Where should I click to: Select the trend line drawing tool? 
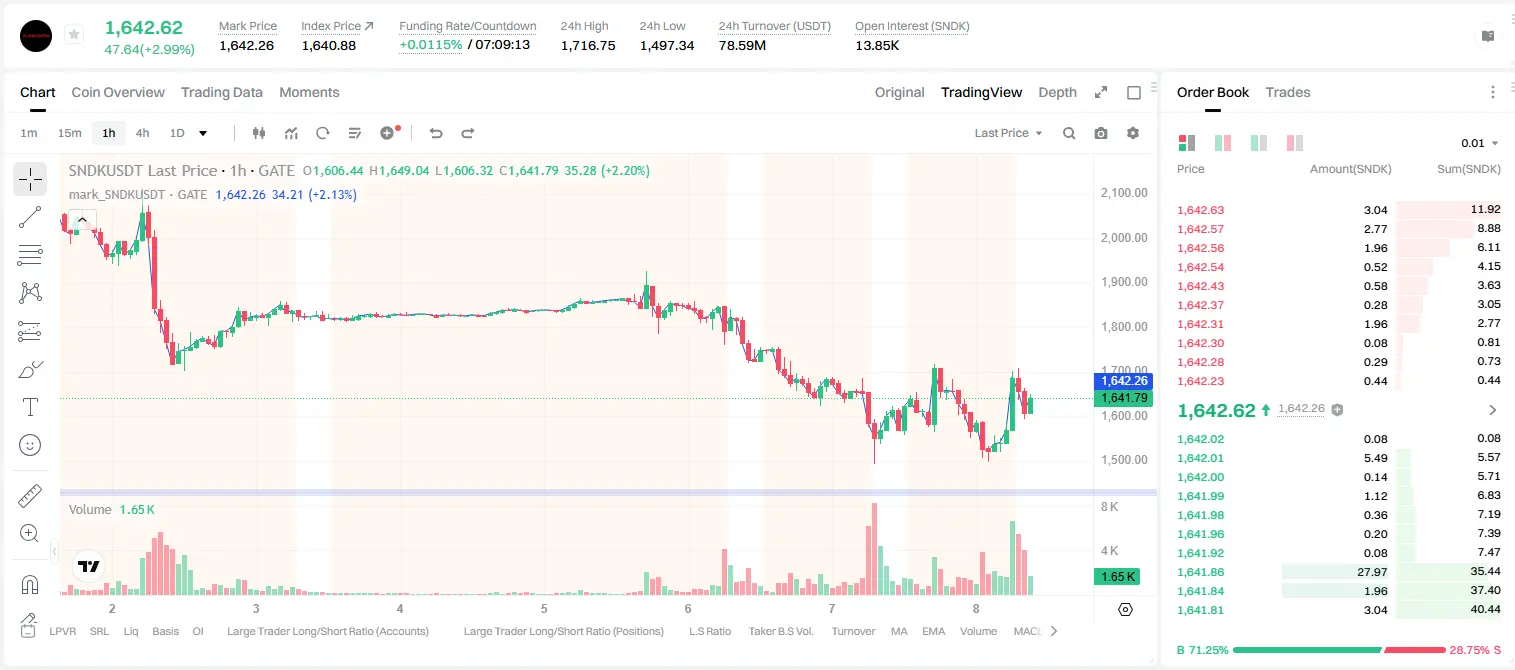point(30,217)
